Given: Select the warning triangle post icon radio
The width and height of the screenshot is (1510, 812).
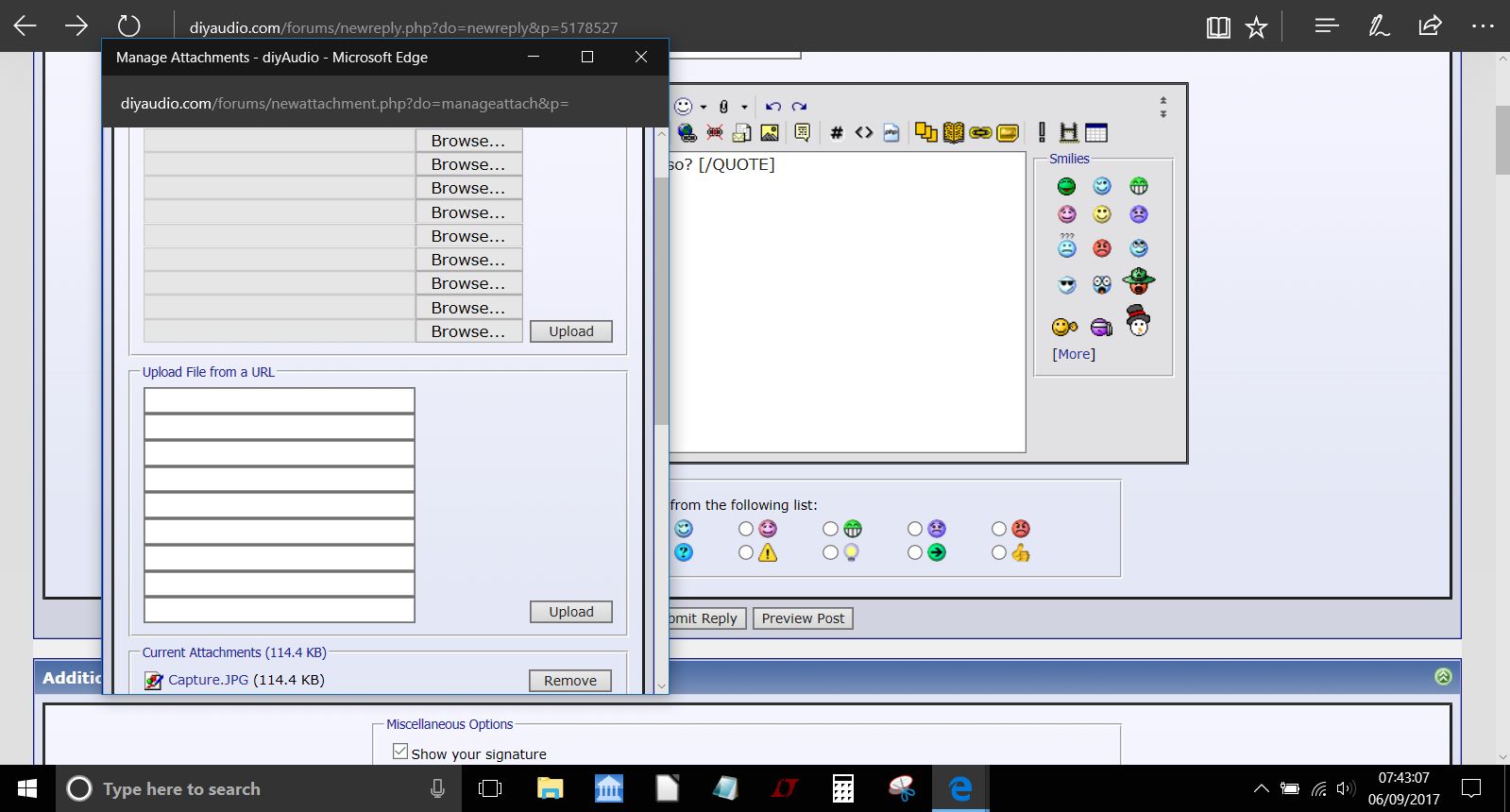Looking at the screenshot, I should click(x=746, y=552).
